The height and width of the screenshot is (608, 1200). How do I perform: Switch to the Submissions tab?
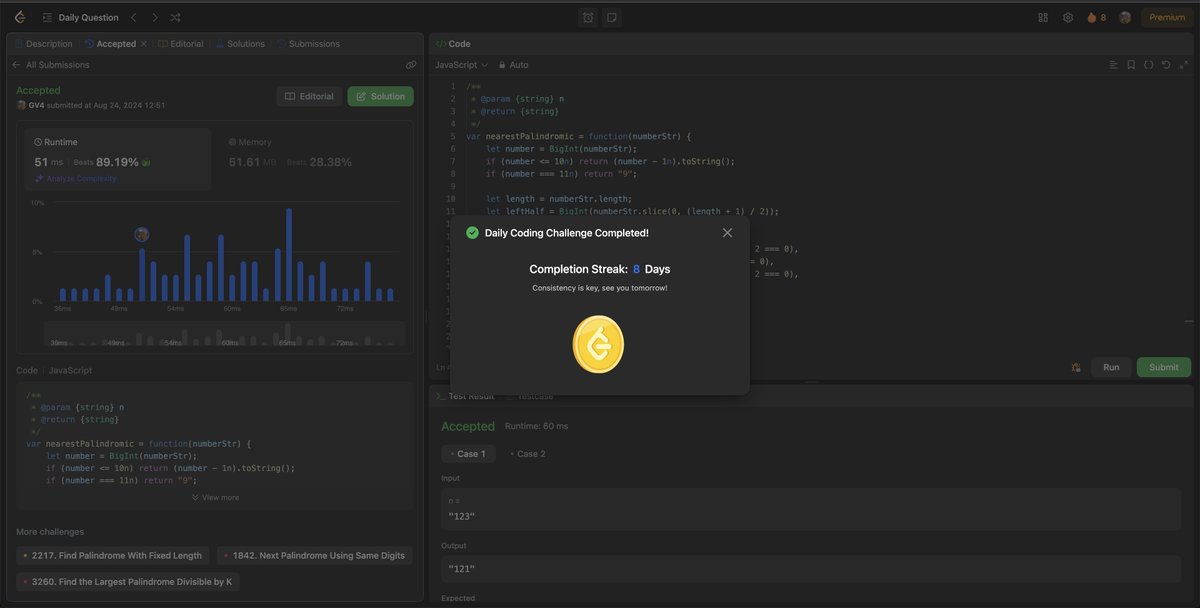[x=309, y=44]
